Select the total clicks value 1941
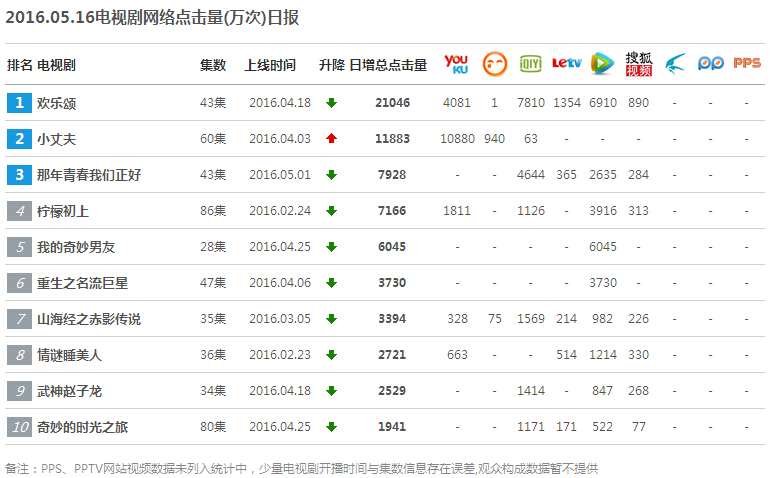 (x=392, y=427)
